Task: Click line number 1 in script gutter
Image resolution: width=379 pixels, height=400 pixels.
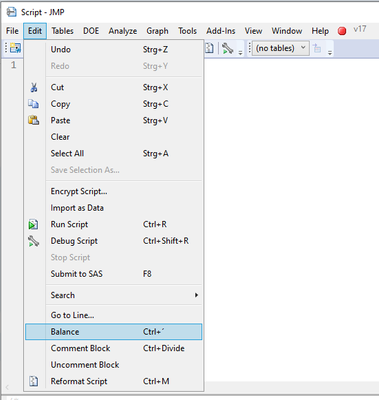Action: pos(13,65)
